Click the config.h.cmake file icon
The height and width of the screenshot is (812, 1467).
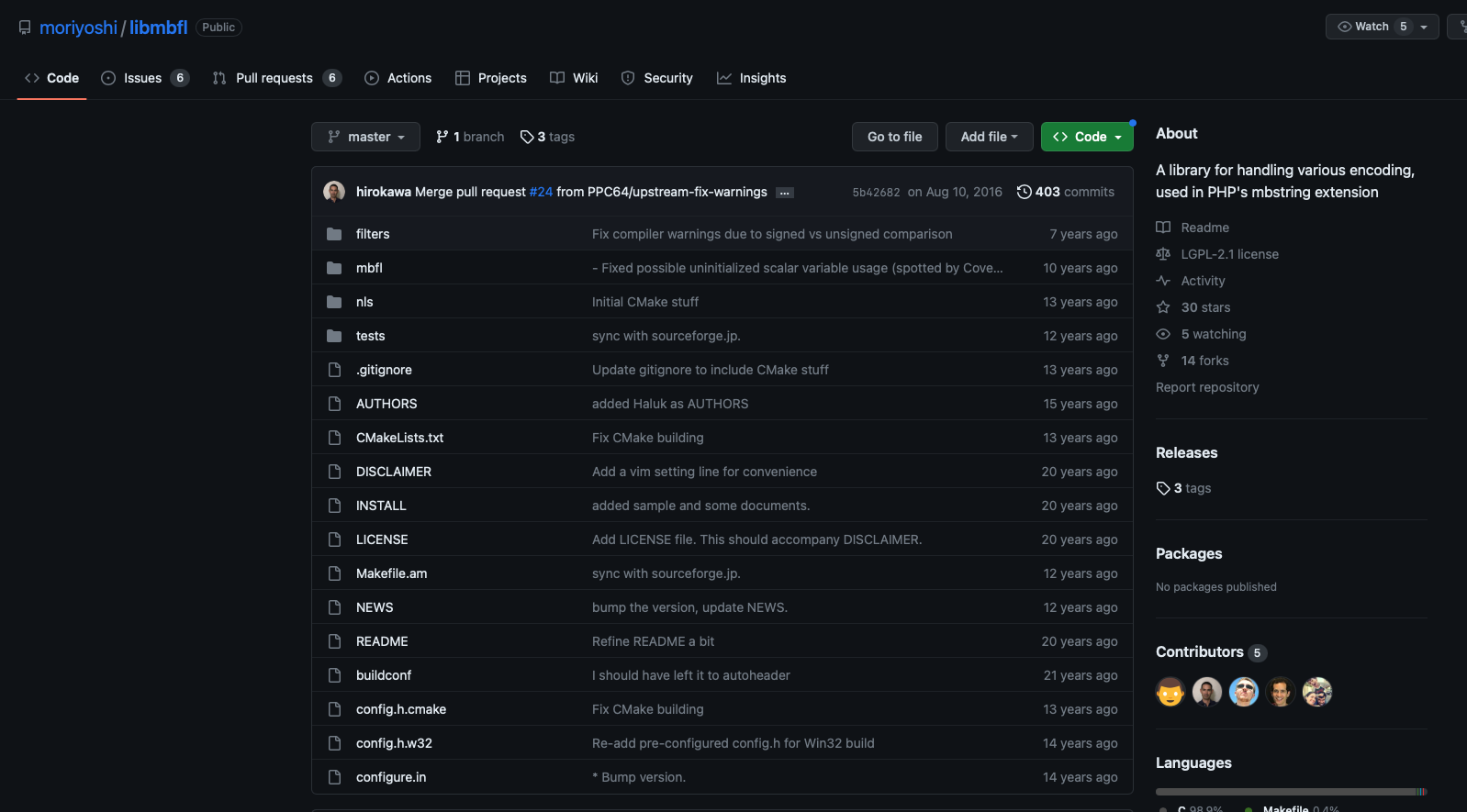pyautogui.click(x=335, y=709)
